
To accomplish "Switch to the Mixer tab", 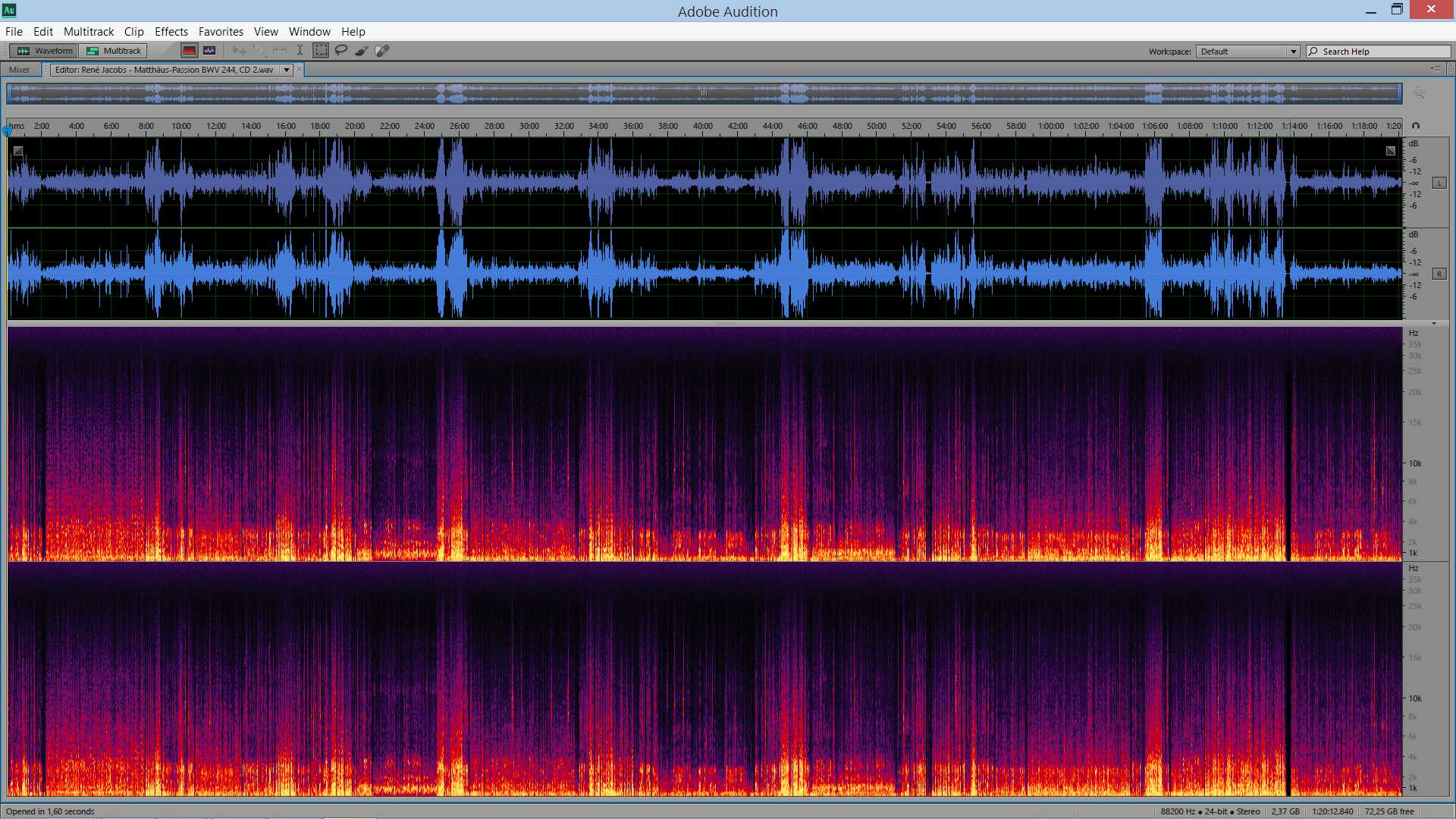I will [20, 70].
